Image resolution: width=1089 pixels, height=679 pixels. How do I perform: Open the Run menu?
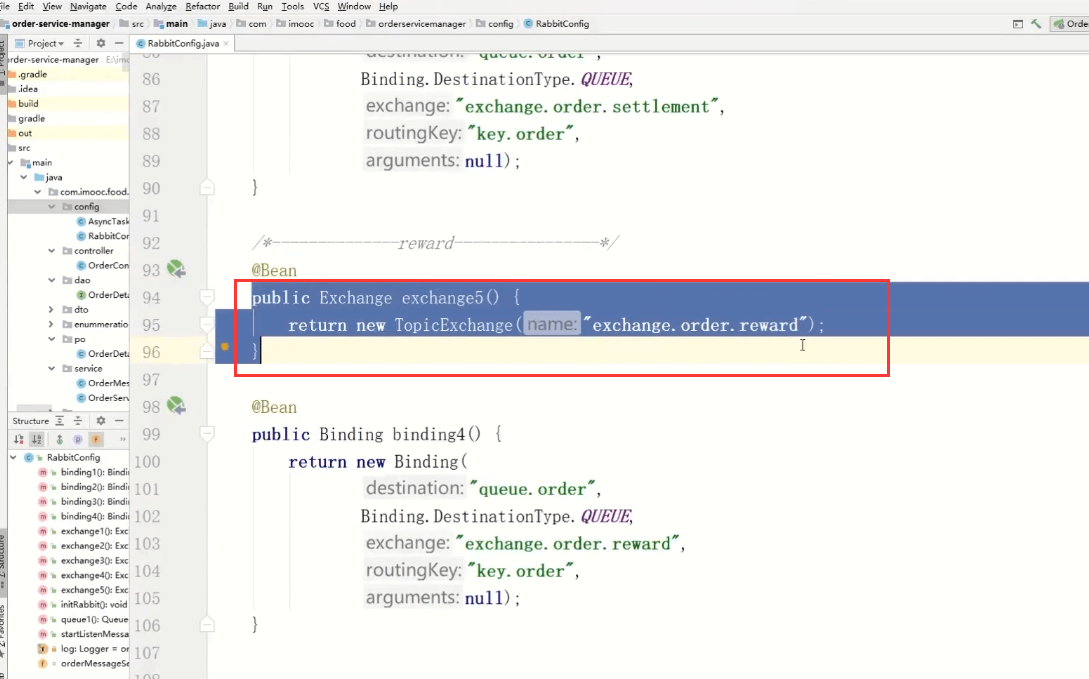265,6
